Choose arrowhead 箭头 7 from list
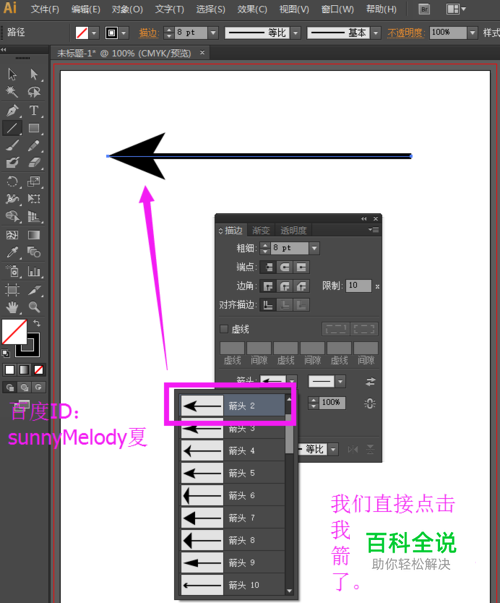500x603 pixels. pos(233,518)
